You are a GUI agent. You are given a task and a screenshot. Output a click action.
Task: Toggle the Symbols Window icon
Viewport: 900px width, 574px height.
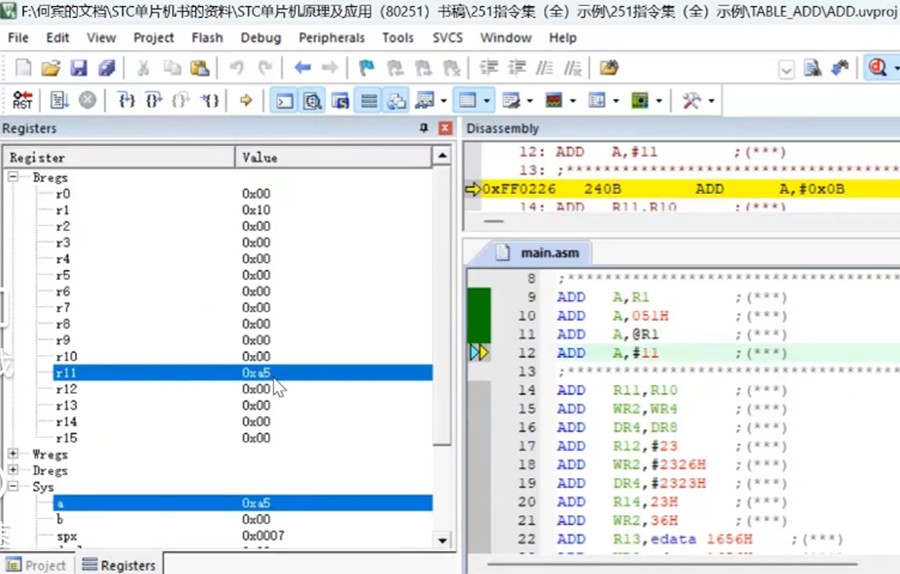[x=340, y=101]
